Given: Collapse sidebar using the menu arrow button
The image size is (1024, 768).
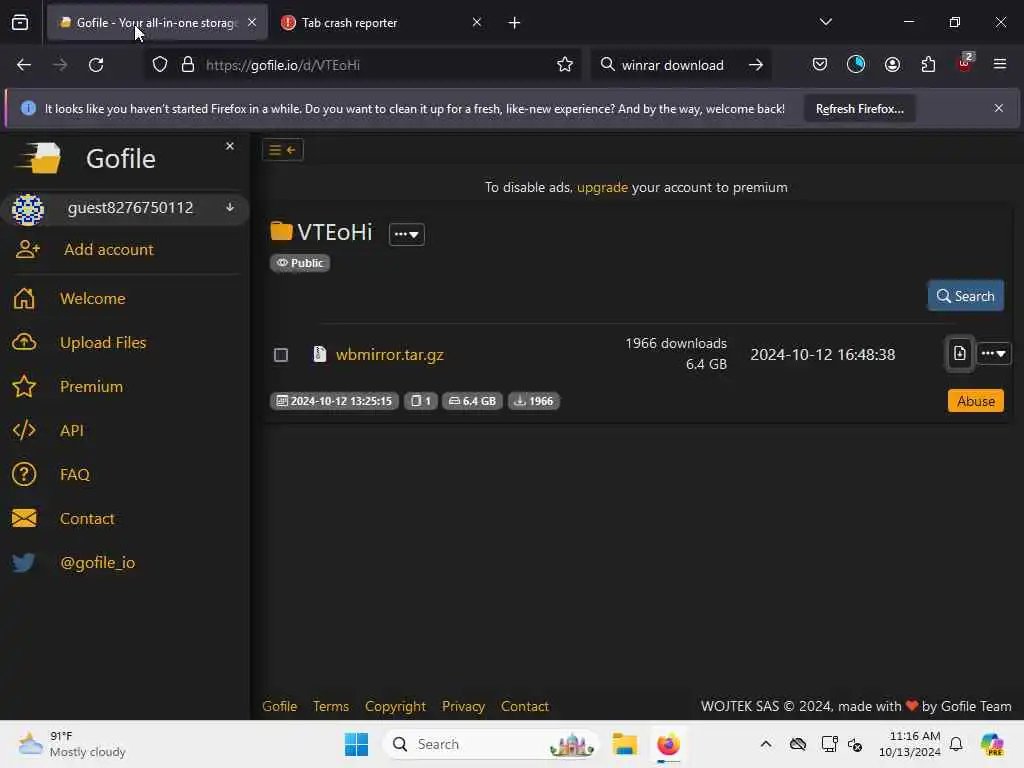Looking at the screenshot, I should pyautogui.click(x=283, y=150).
